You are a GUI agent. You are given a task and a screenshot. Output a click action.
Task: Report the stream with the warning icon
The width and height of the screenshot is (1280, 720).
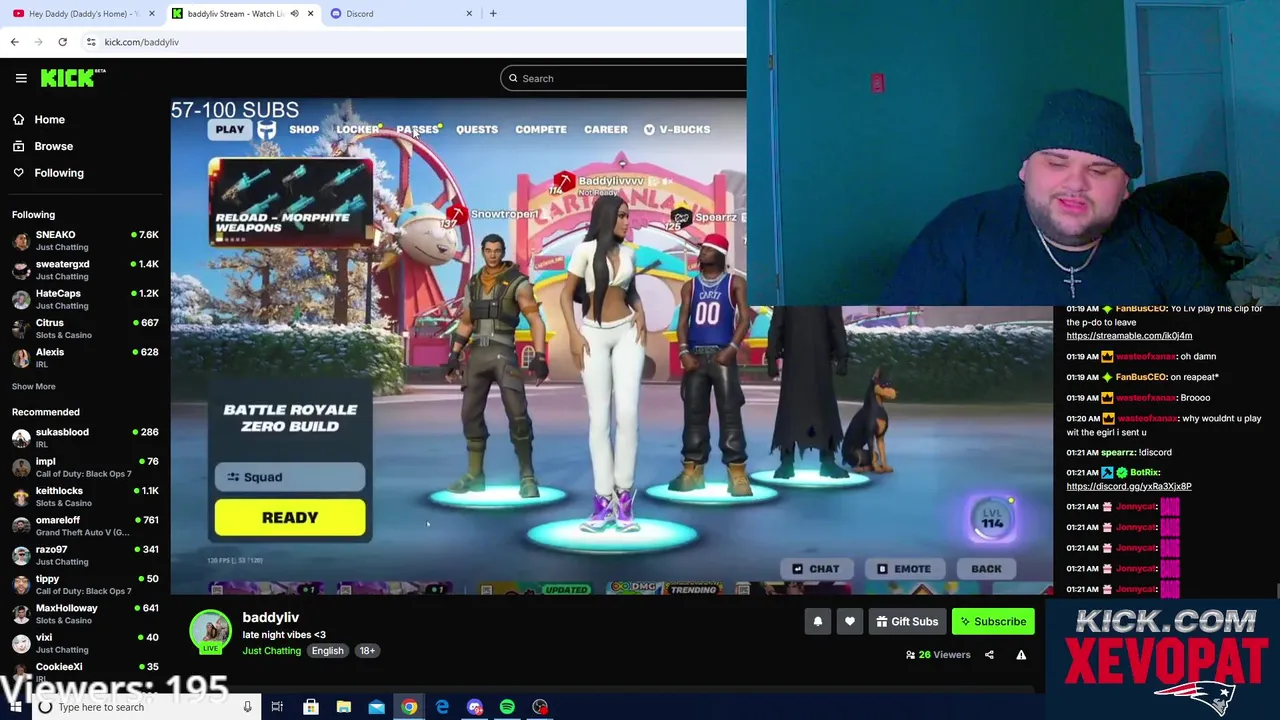coord(1021,655)
